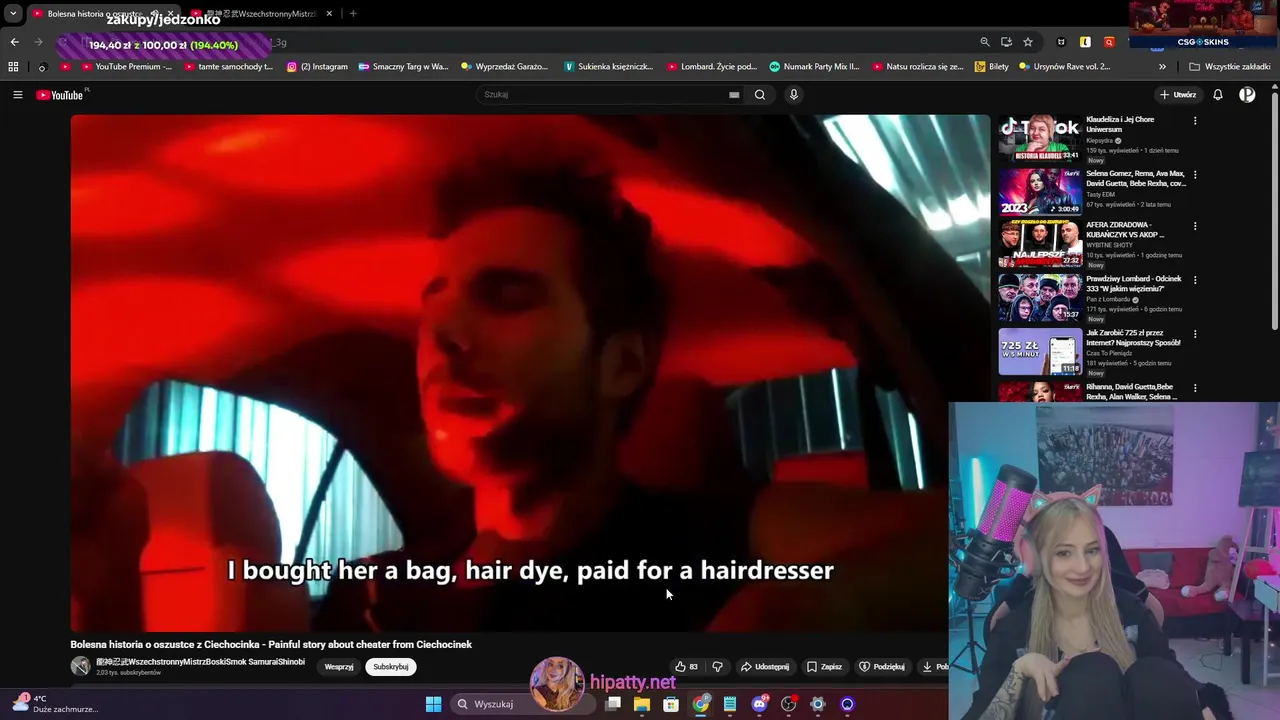The height and width of the screenshot is (720, 1280).
Task: Open channel 'WszechstronnyMistrzBoskiSmok SamuraiShinobi'
Action: [x=200, y=662]
